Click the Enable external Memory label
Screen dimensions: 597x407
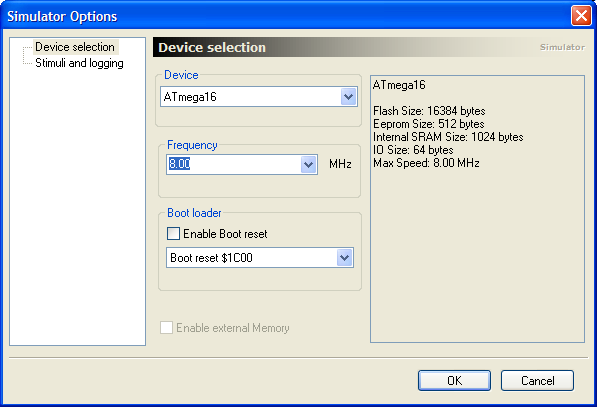(x=233, y=328)
